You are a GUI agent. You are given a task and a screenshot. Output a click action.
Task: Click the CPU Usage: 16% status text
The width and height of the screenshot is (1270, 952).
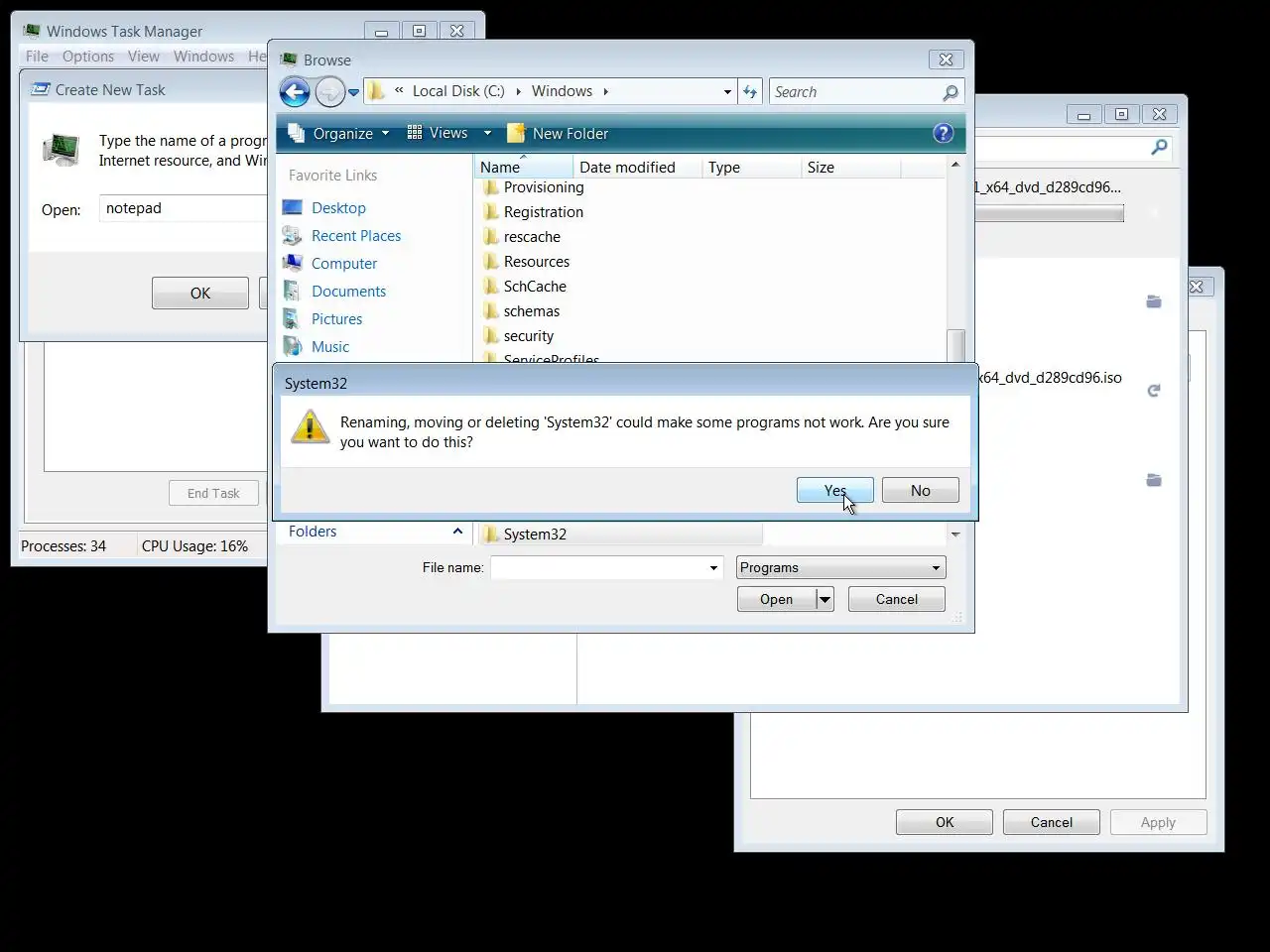tap(194, 546)
